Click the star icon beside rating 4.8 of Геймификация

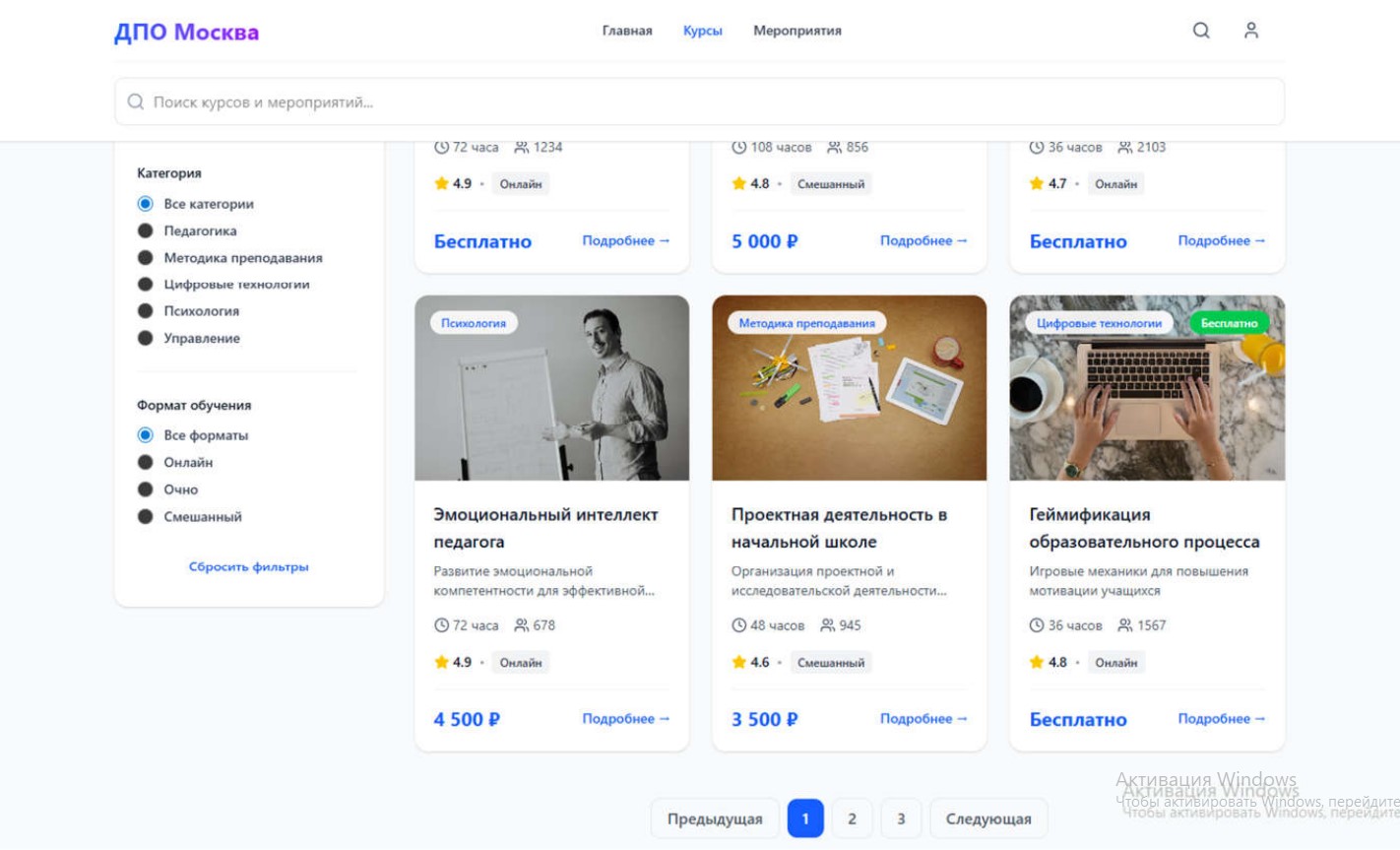point(1037,663)
